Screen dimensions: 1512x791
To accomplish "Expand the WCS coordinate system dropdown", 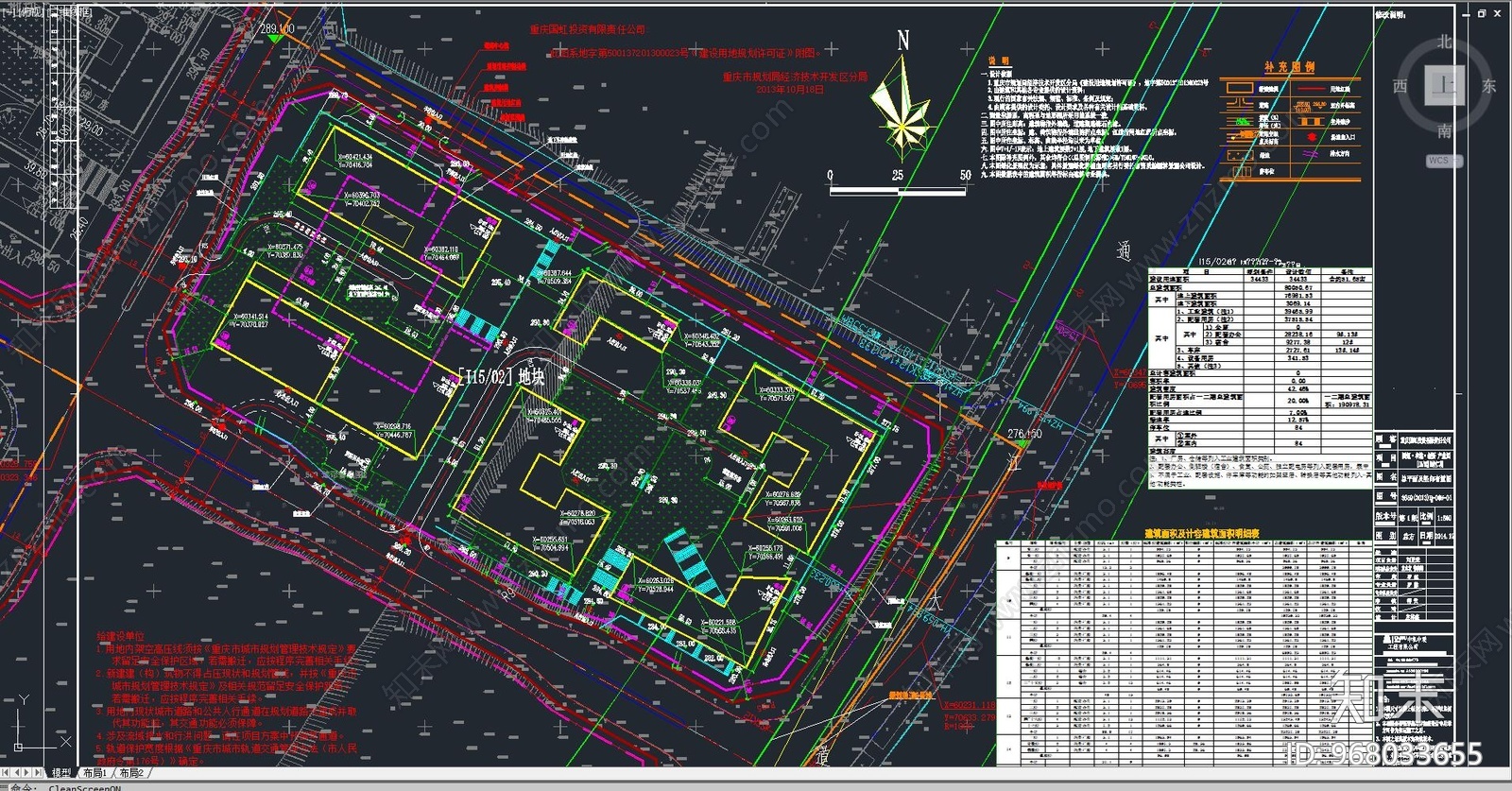I will pos(1444,161).
